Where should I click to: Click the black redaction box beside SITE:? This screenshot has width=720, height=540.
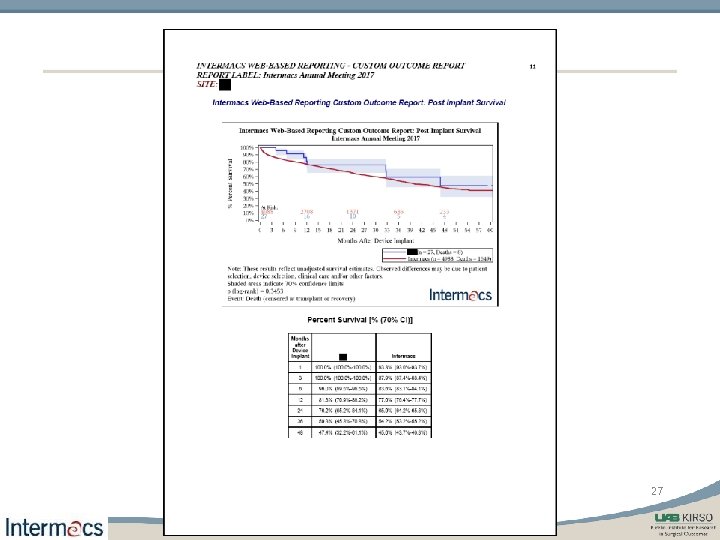[x=225, y=84]
